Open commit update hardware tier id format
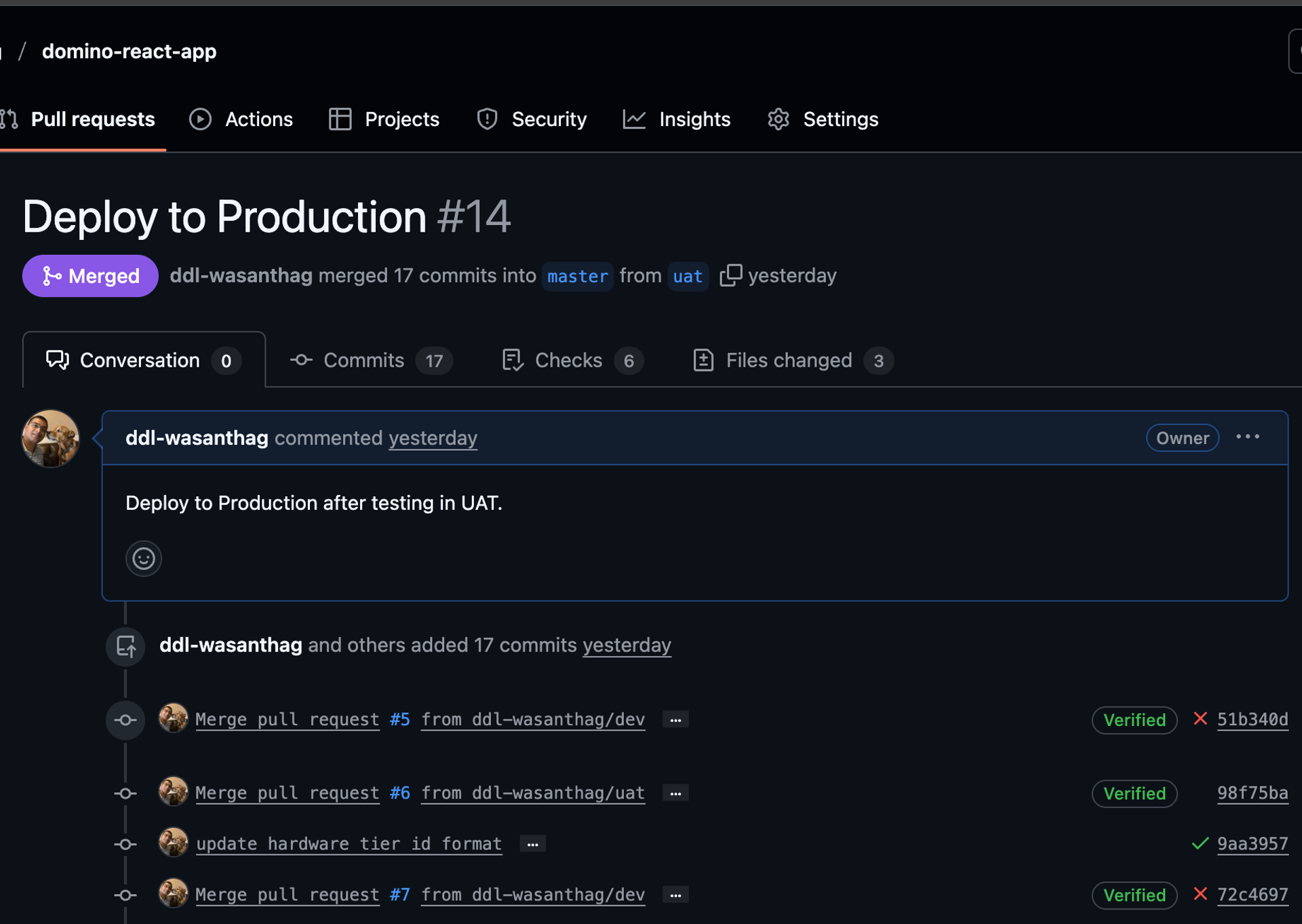Viewport: 1302px width, 924px height. point(349,843)
